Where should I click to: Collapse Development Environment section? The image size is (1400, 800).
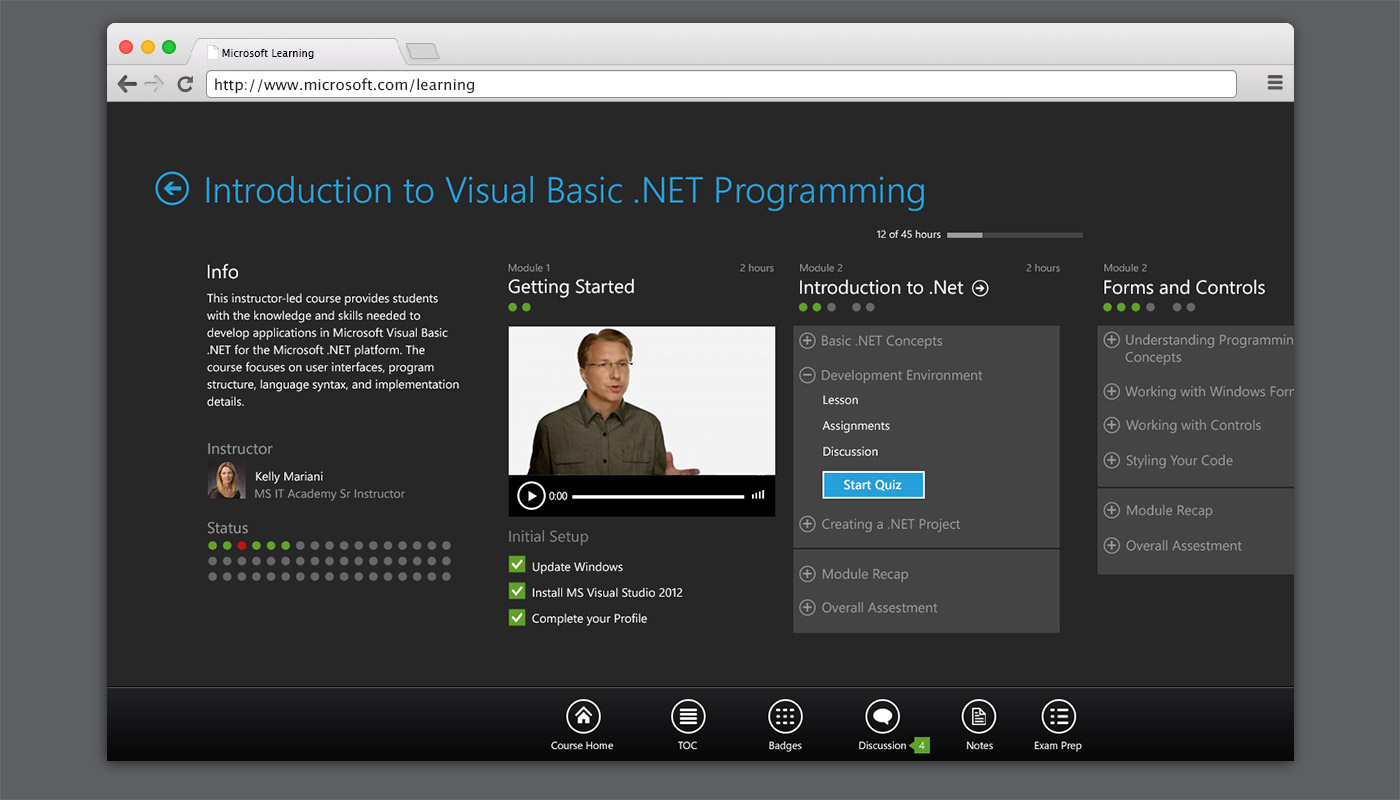(x=807, y=375)
